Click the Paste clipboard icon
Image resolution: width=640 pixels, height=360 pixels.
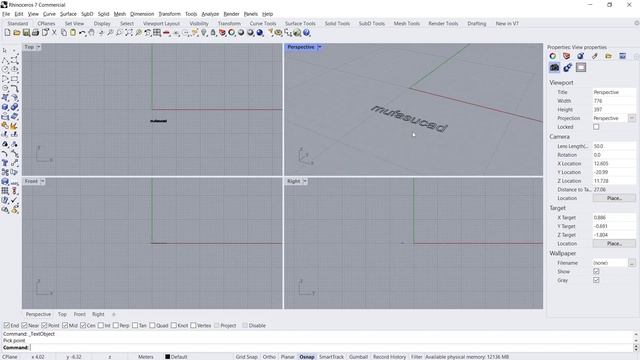click(73, 33)
